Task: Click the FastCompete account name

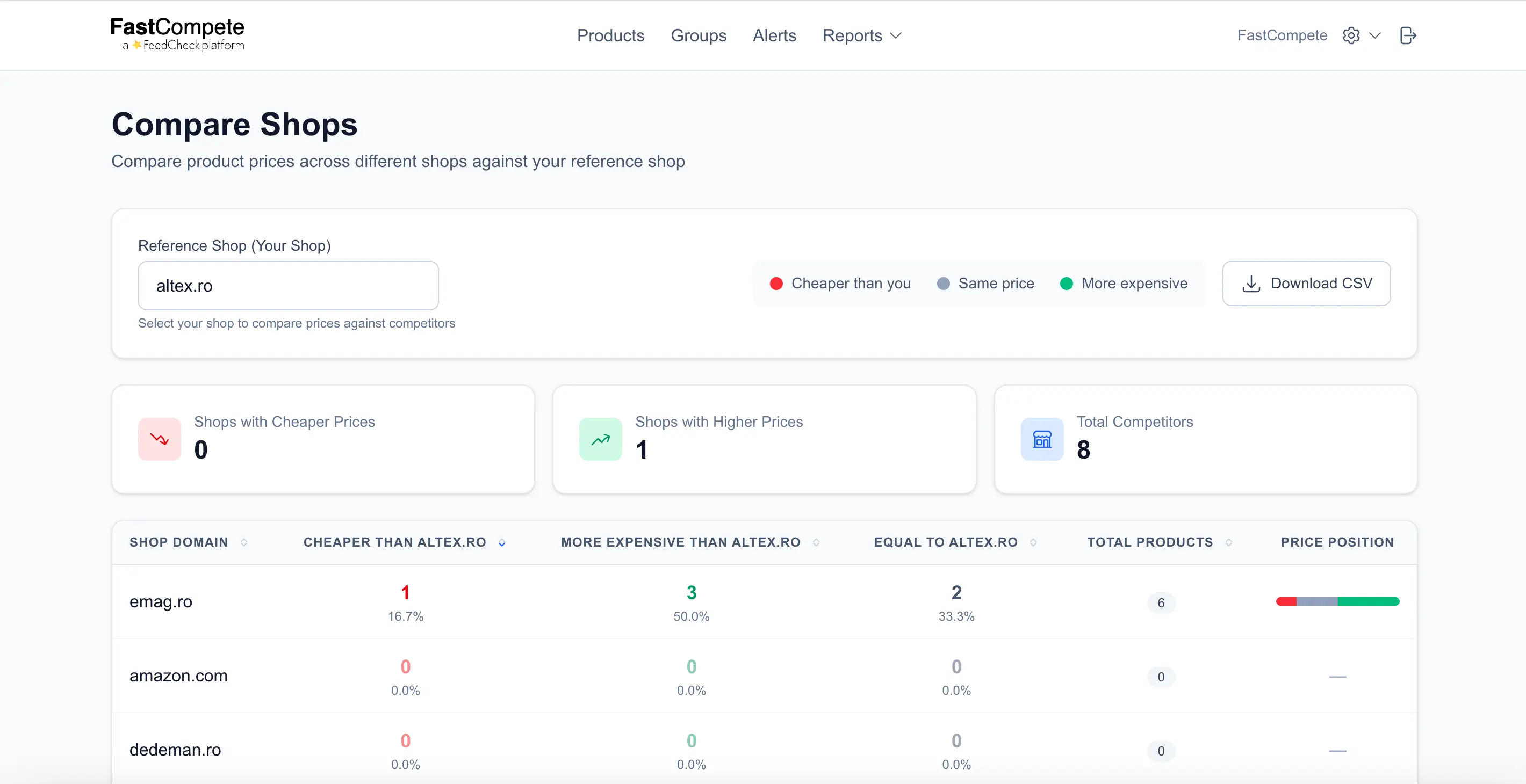Action: (x=1282, y=35)
